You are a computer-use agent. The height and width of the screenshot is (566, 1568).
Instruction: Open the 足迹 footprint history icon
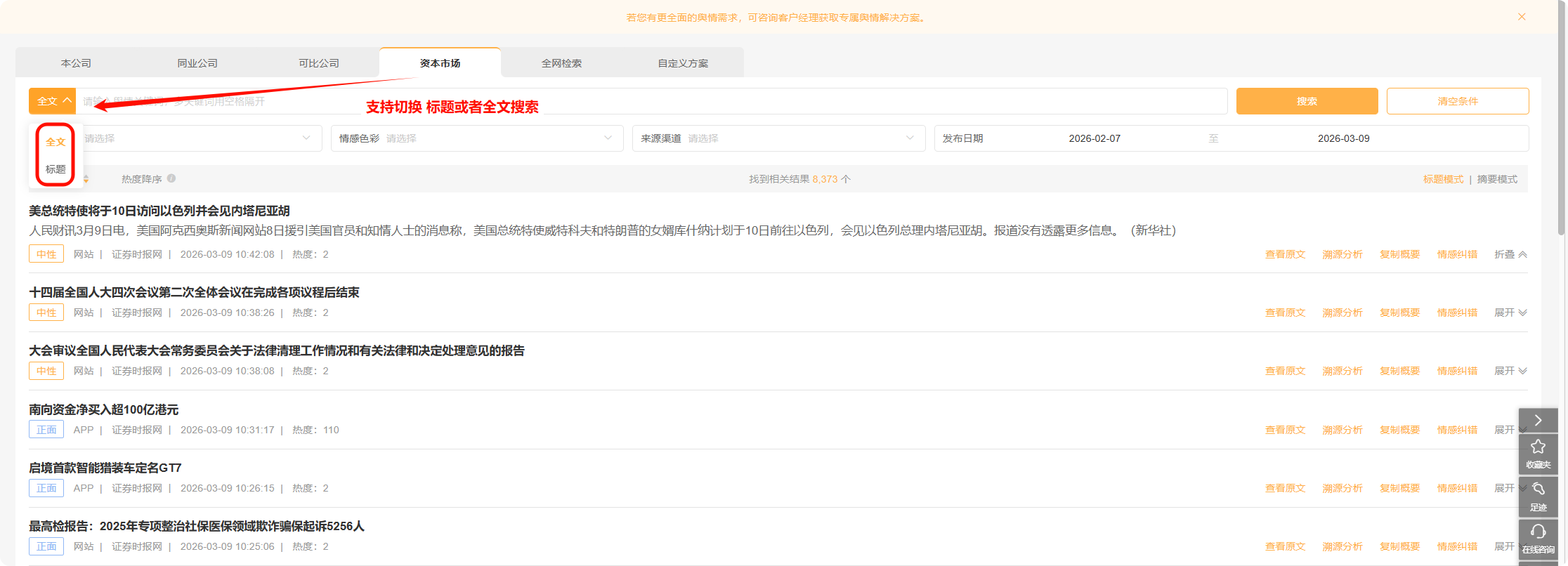click(1538, 494)
